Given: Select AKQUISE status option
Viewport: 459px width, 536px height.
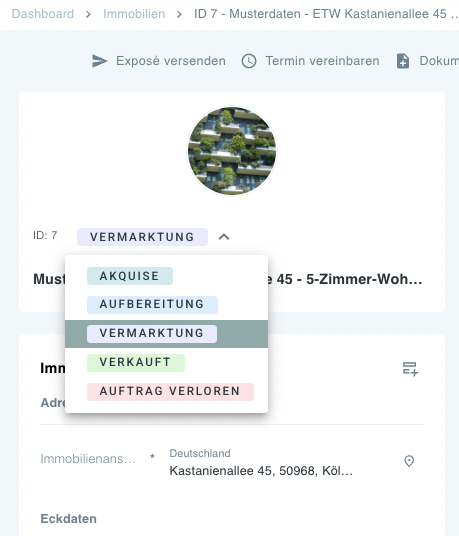Looking at the screenshot, I should 130,276.
